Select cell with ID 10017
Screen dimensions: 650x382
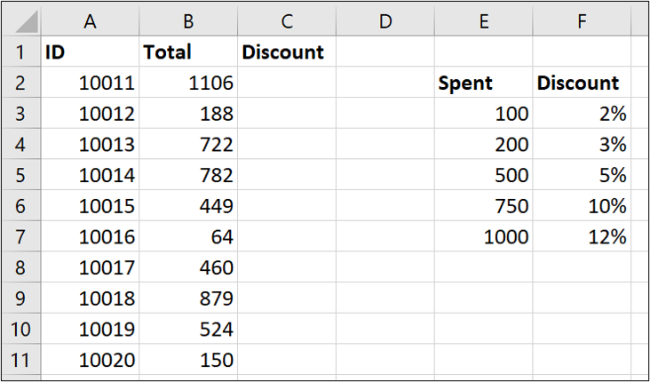tap(90, 267)
